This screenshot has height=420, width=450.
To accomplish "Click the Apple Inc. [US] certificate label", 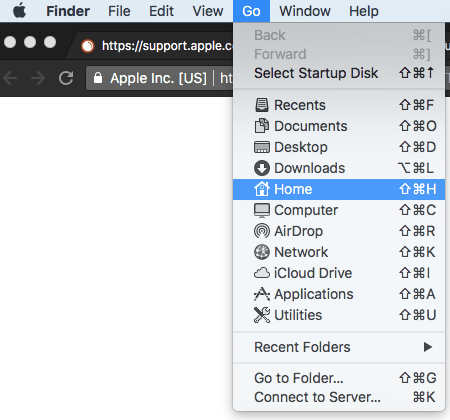I will 158,78.
